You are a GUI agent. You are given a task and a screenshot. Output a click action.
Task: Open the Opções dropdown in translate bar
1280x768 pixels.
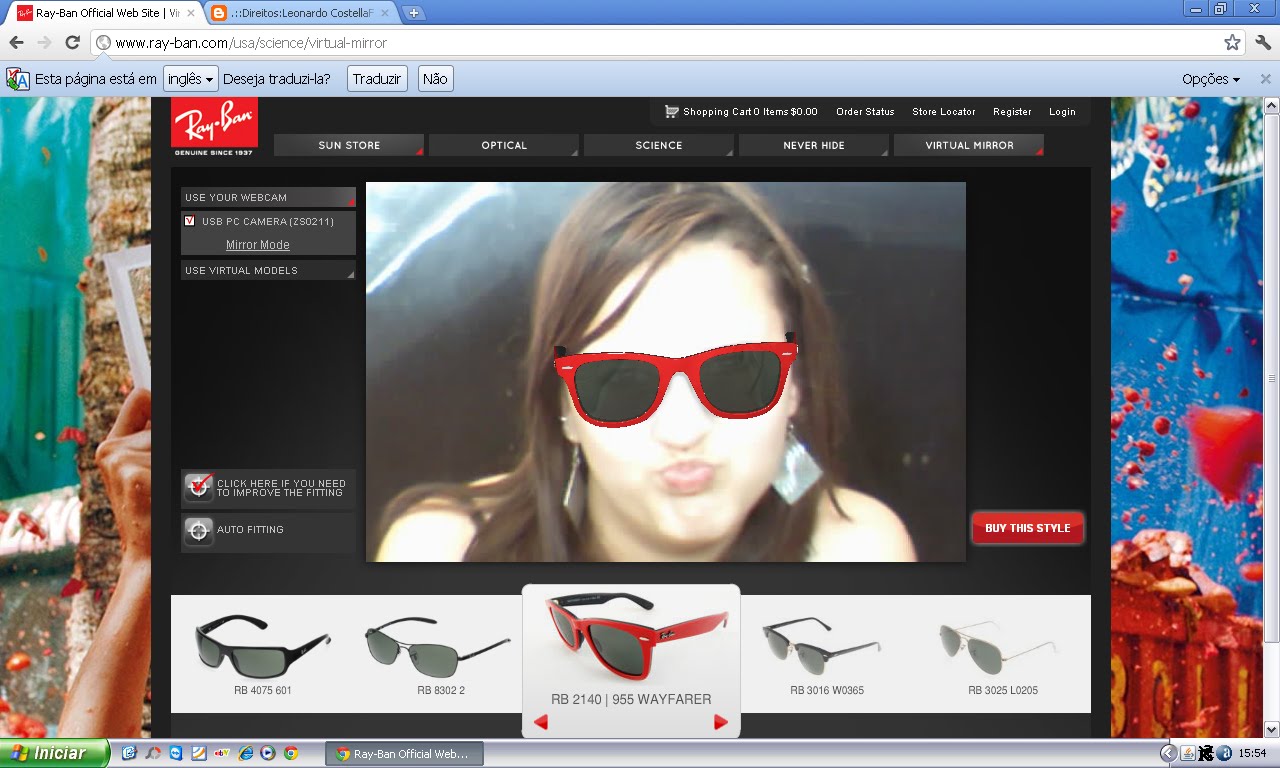[1210, 79]
